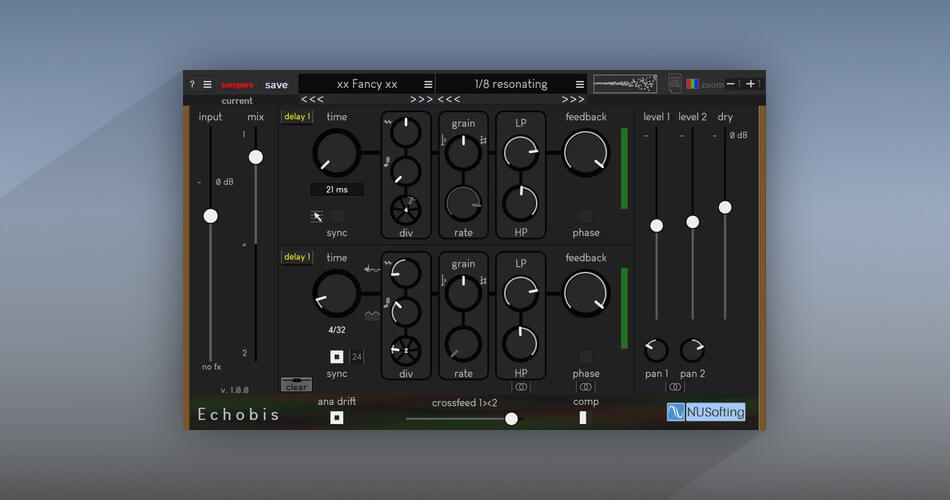950x500 pixels.
Task: Click the bottom delay HP filter knob
Action: pyautogui.click(x=520, y=344)
